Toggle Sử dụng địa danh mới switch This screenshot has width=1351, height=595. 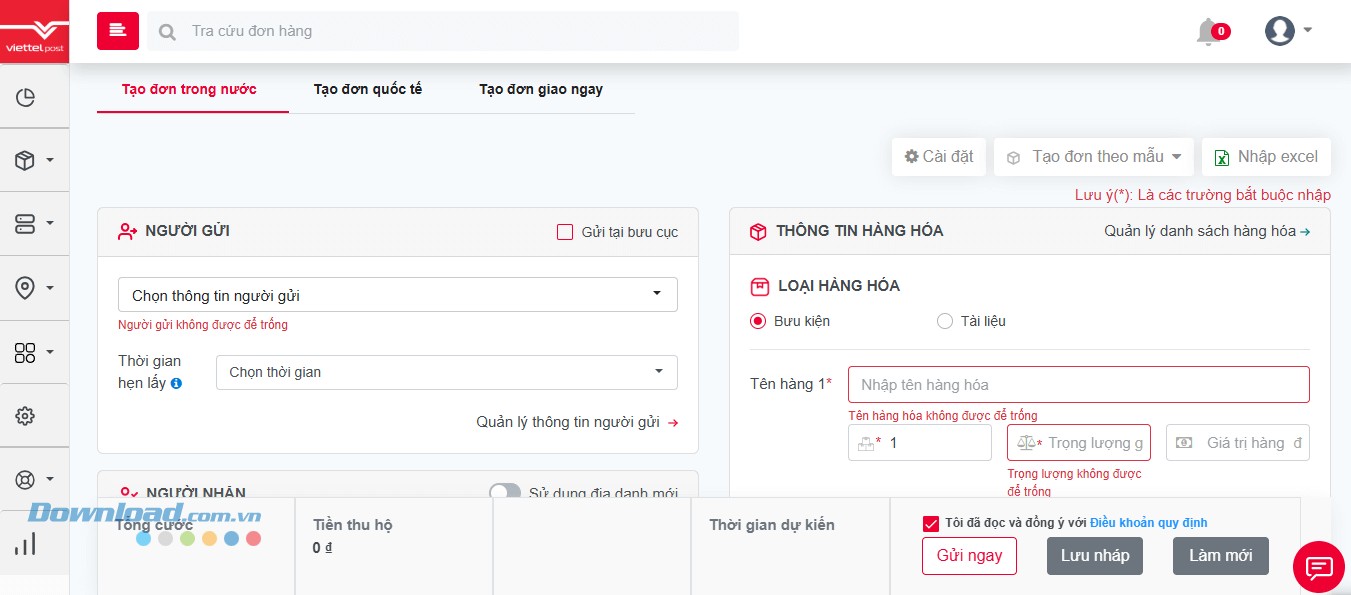click(505, 493)
